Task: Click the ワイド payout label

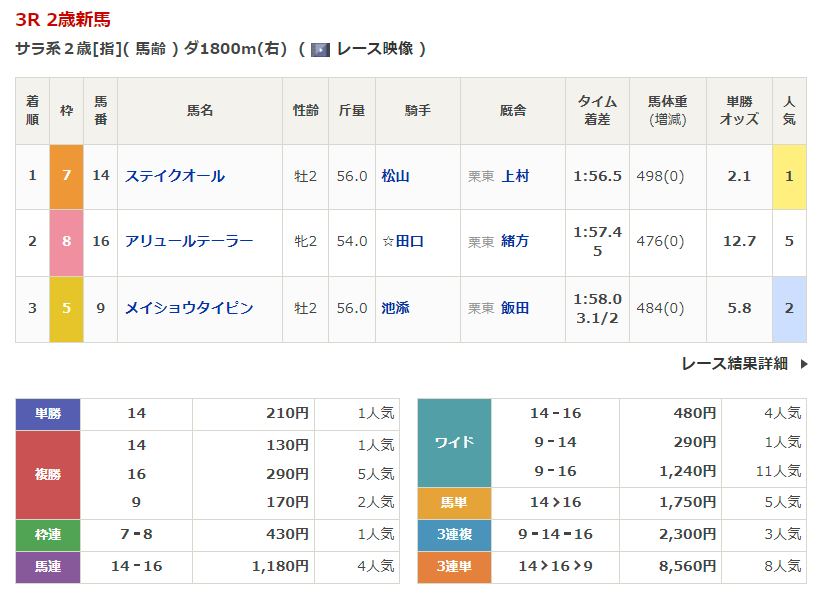Action: [x=454, y=442]
